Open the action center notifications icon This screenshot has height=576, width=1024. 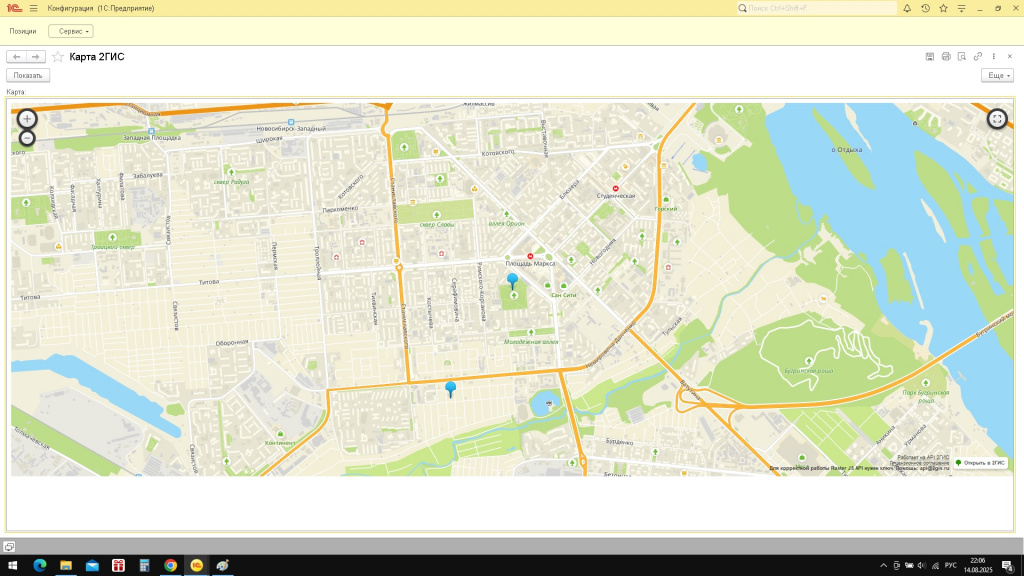[1008, 566]
